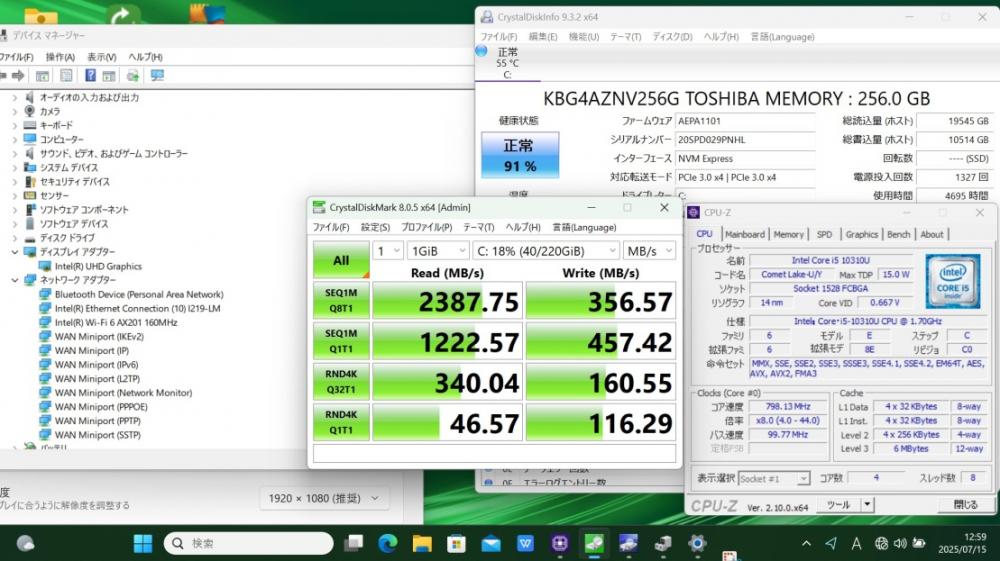Switch to CPU-Z Graphics tab

pos(862,235)
